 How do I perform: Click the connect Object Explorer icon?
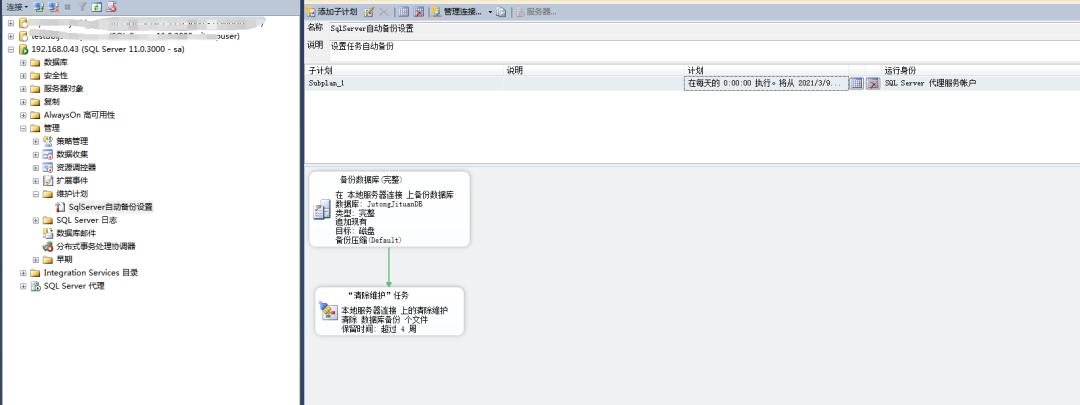pos(39,6)
